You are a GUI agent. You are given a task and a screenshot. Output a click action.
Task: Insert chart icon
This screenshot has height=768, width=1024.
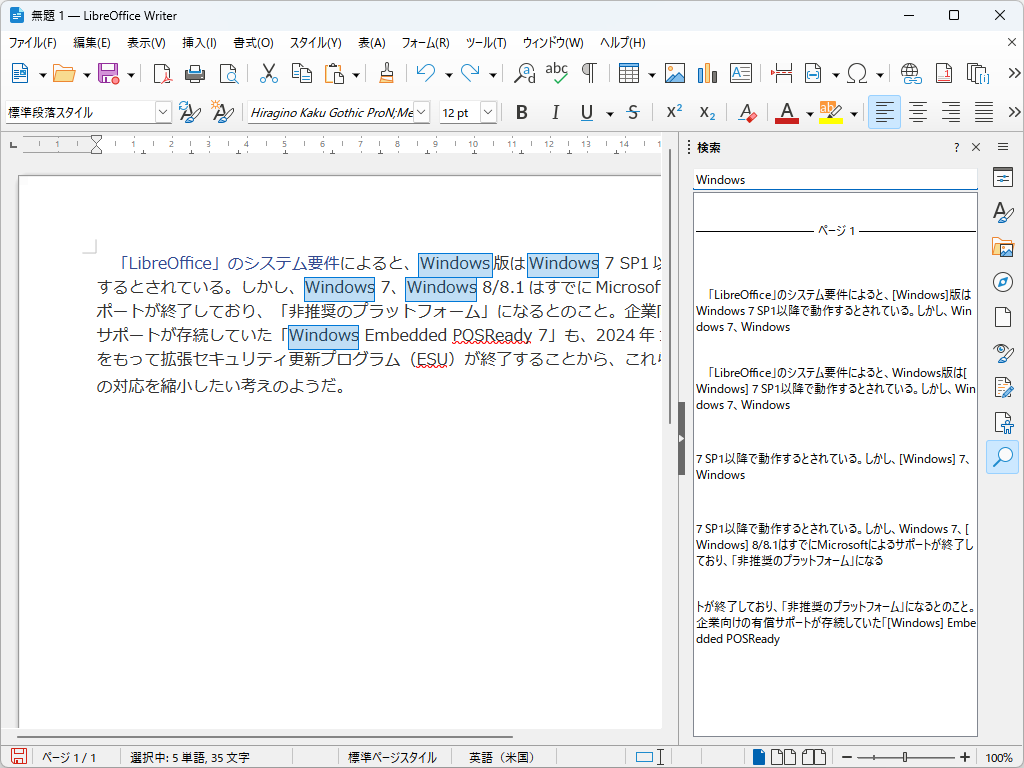(707, 73)
